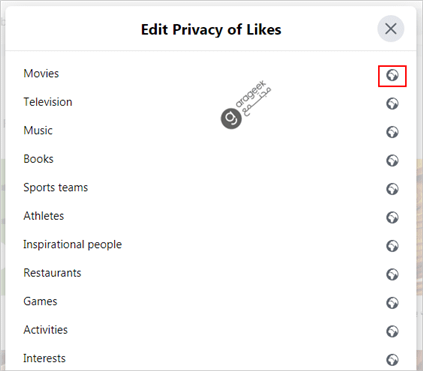Click the Interests privacy globe icon
This screenshot has width=423, height=371.
pos(392,360)
